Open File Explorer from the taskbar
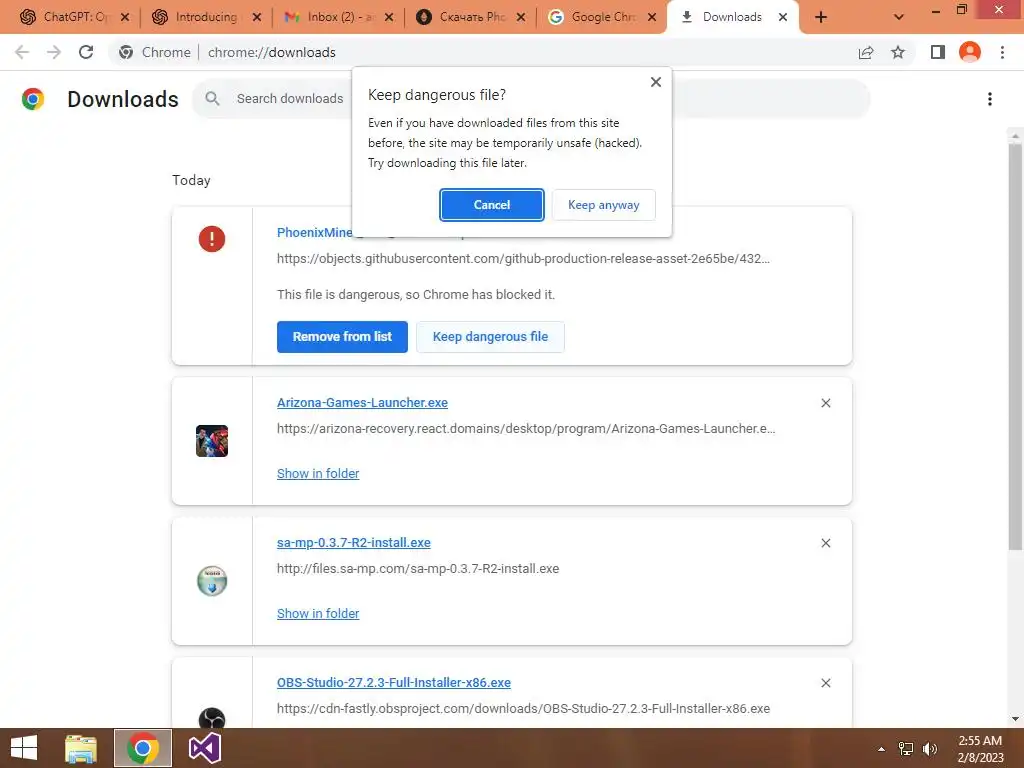This screenshot has height=768, width=1024. [x=81, y=748]
